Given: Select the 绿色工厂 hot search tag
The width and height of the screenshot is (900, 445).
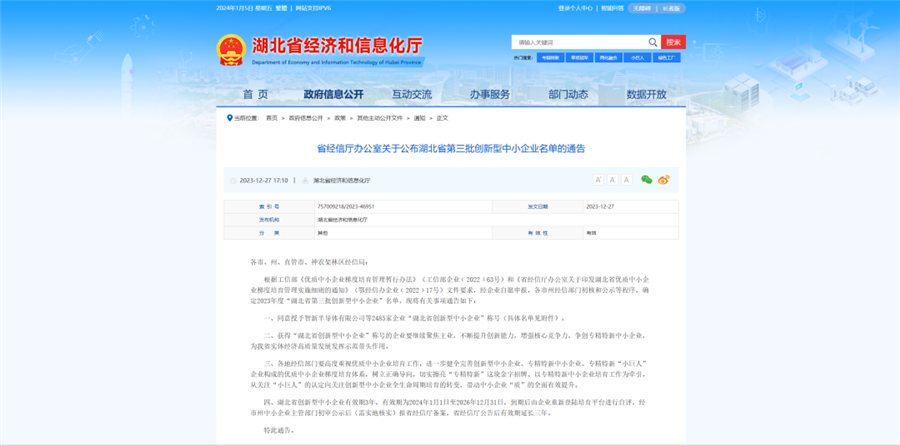Looking at the screenshot, I should point(667,58).
